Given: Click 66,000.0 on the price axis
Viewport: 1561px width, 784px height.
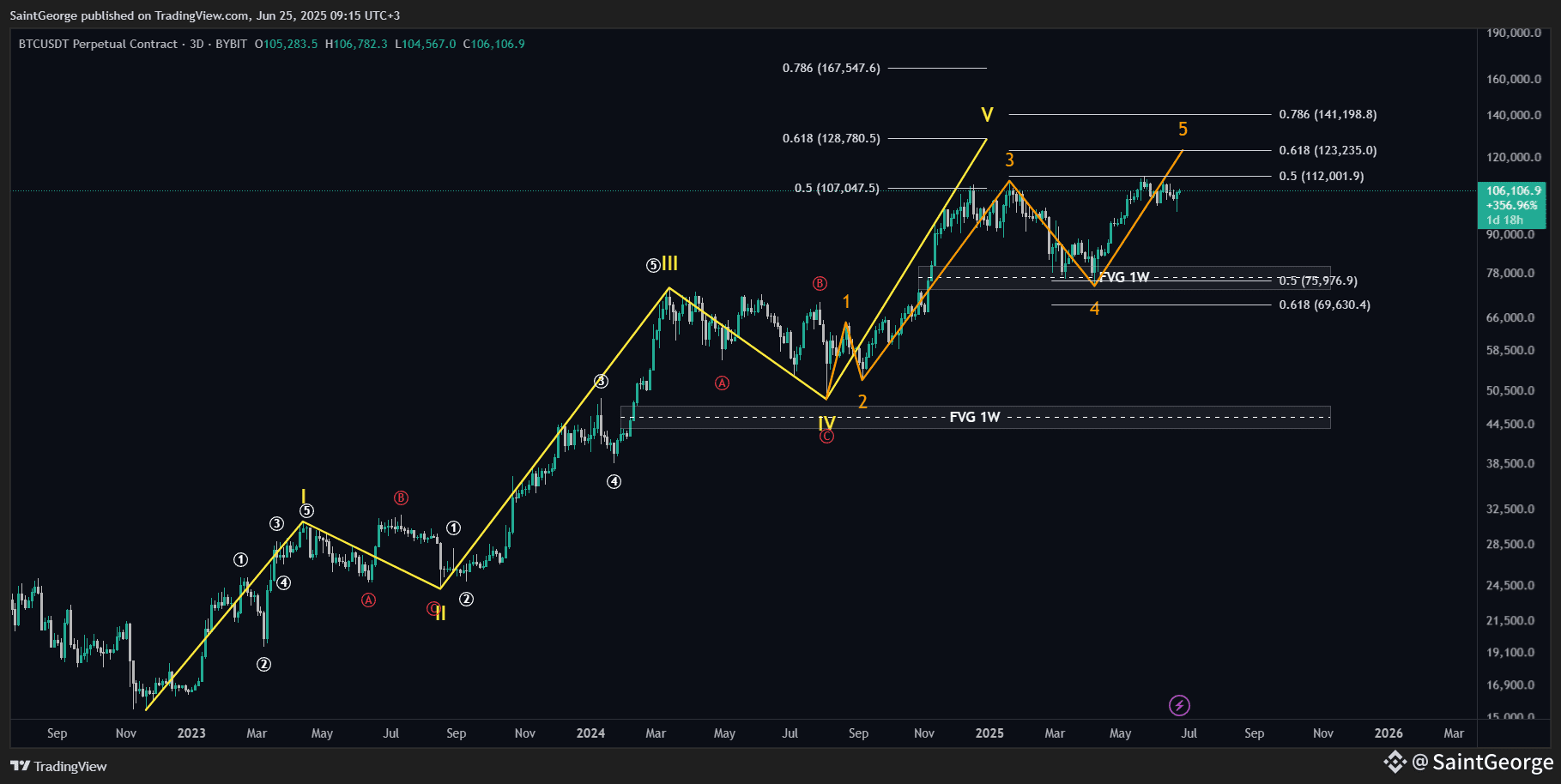Looking at the screenshot, I should pos(1510,317).
